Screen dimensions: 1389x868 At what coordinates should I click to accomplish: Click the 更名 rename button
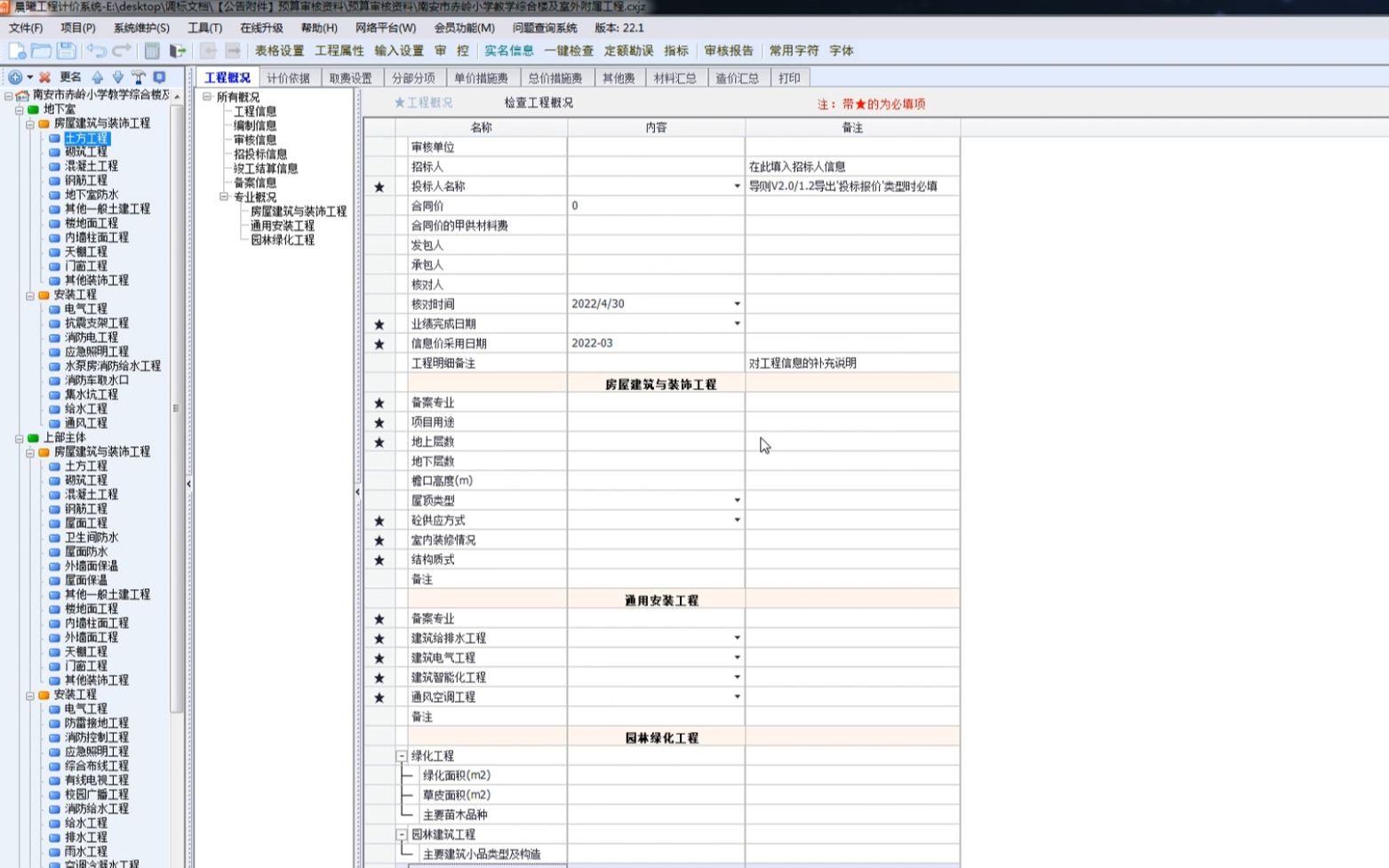pyautogui.click(x=71, y=77)
